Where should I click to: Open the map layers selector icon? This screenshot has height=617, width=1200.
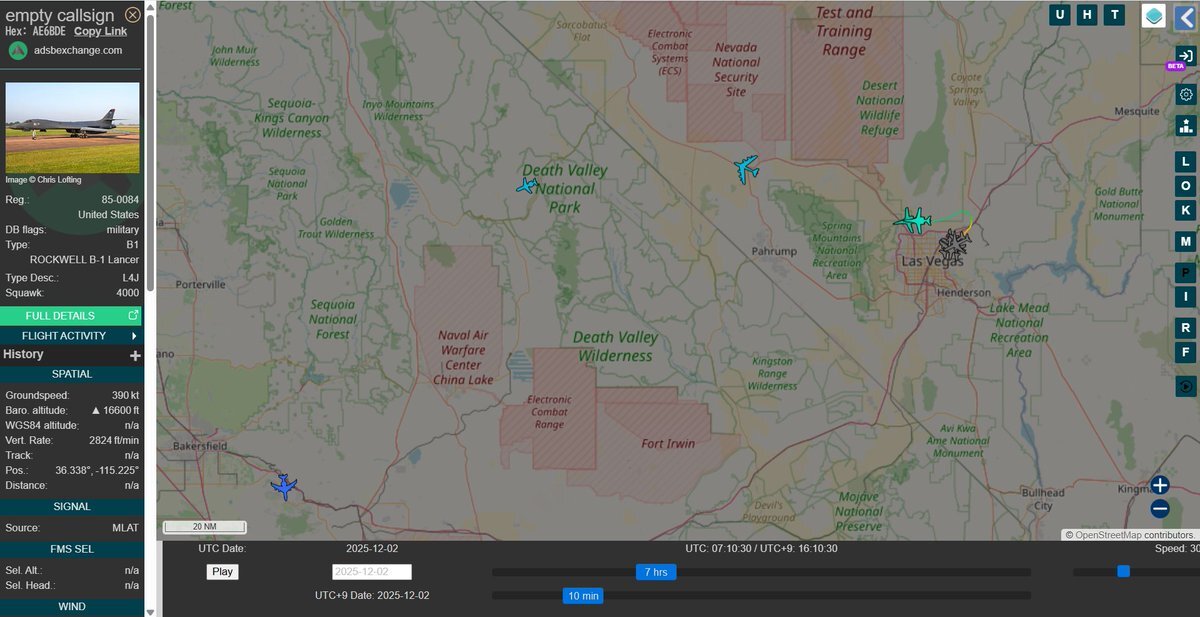(x=1154, y=16)
